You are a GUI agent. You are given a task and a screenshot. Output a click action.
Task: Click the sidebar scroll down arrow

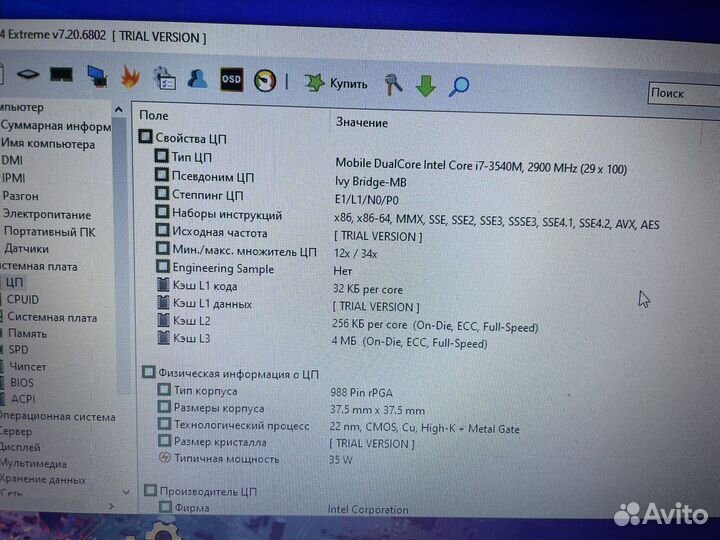[126, 492]
